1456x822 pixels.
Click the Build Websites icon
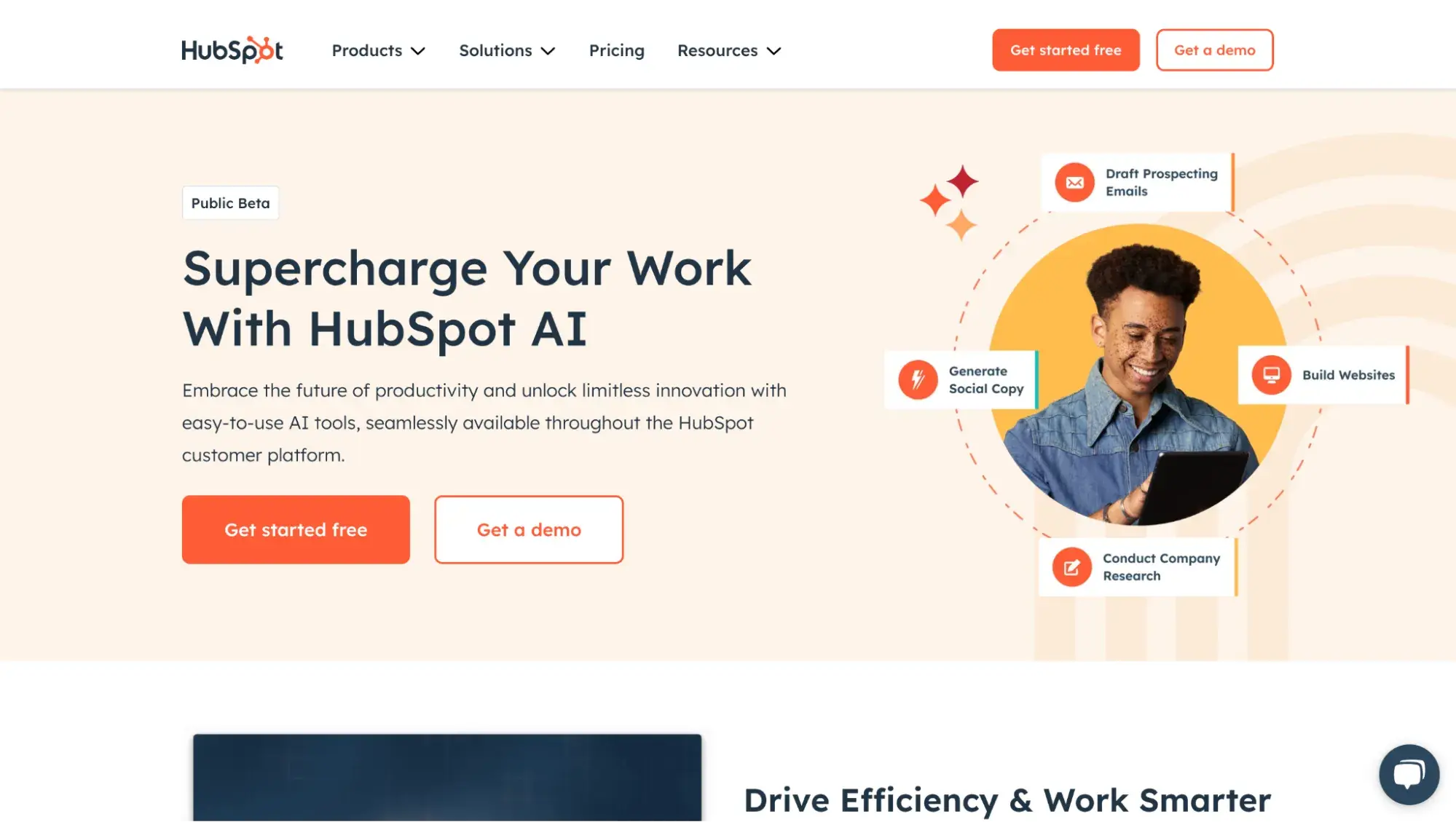click(x=1270, y=374)
